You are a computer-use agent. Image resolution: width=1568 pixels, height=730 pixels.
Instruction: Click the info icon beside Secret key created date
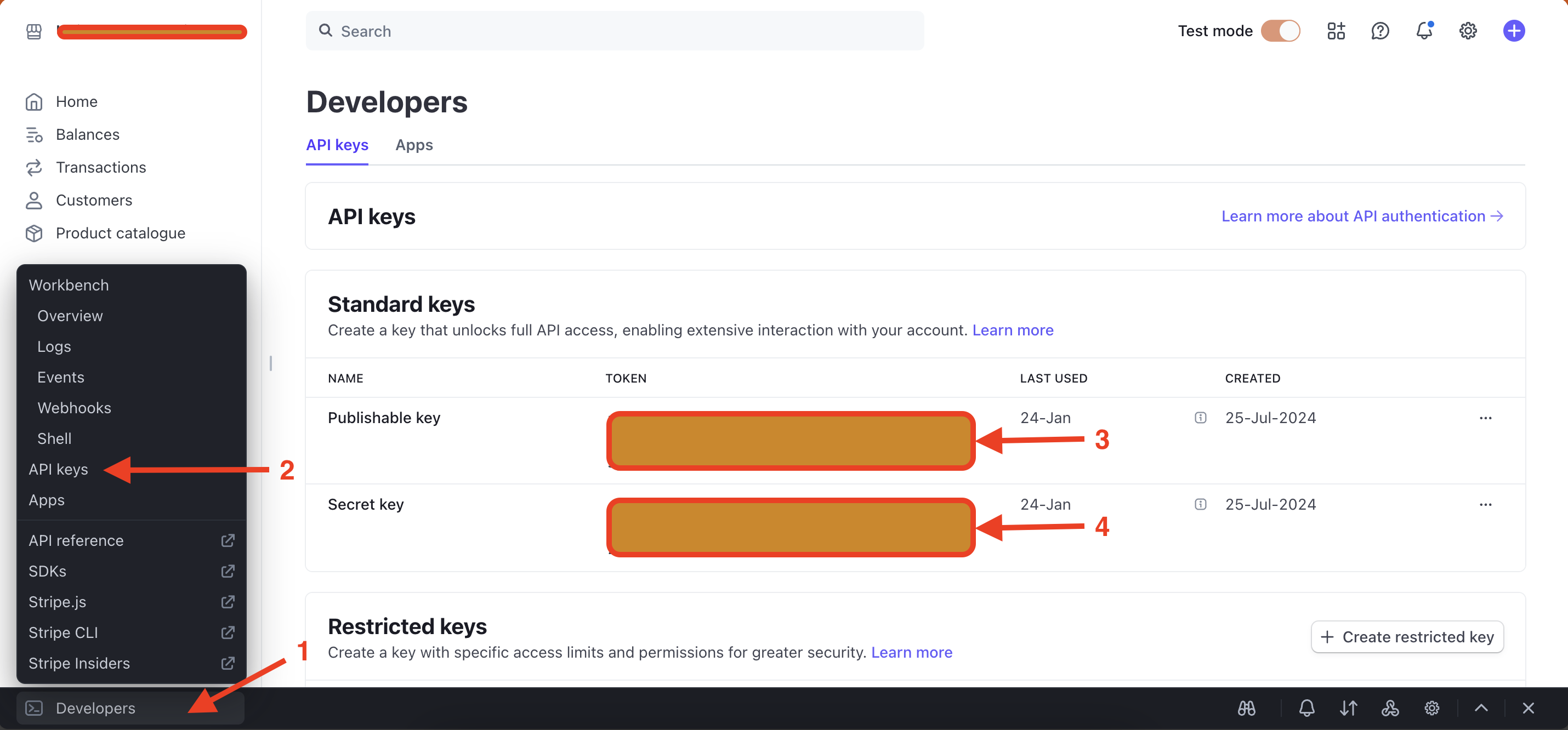(1200, 504)
